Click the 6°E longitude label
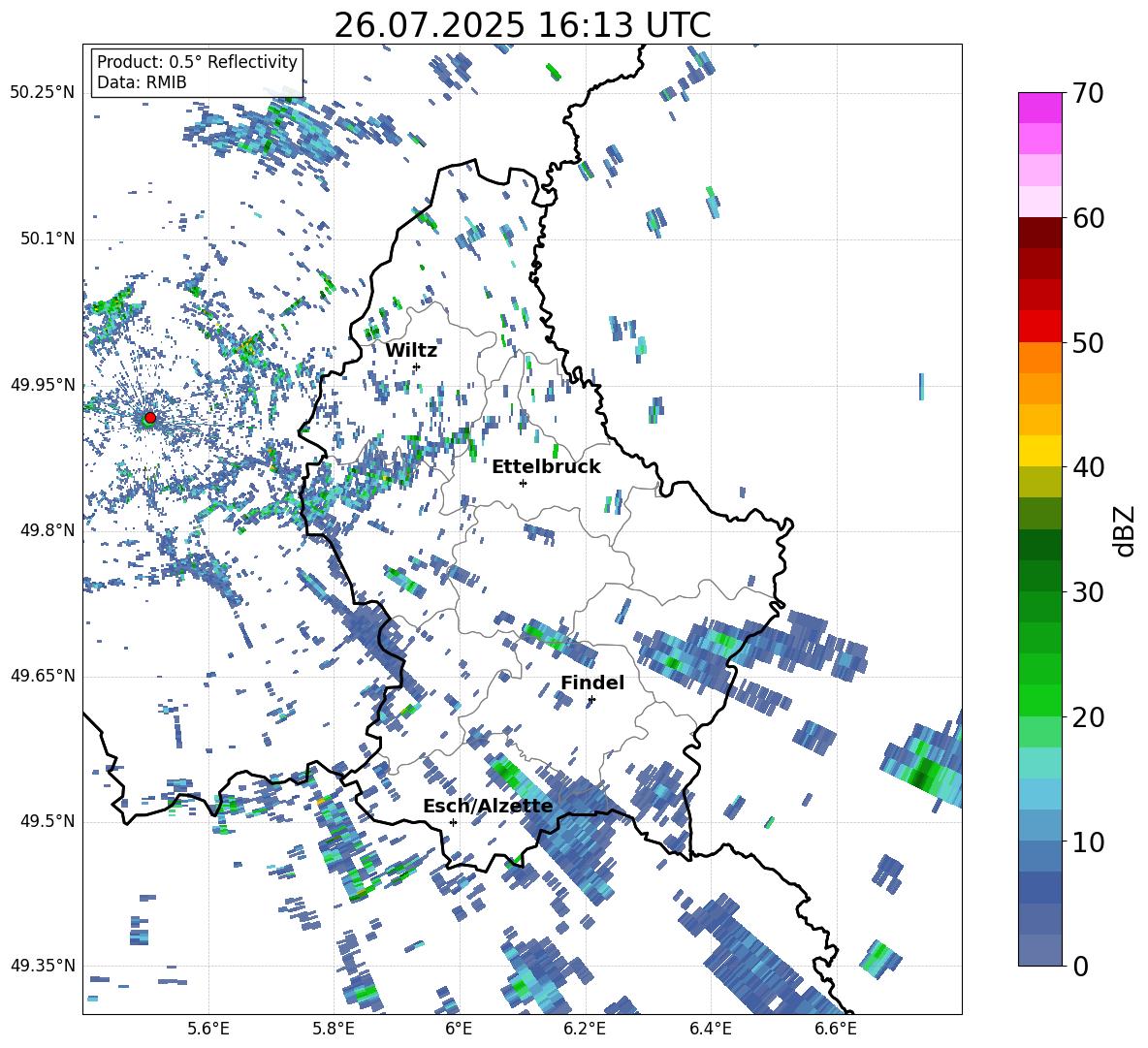This screenshot has width=1148, height=1048. 459,1029
